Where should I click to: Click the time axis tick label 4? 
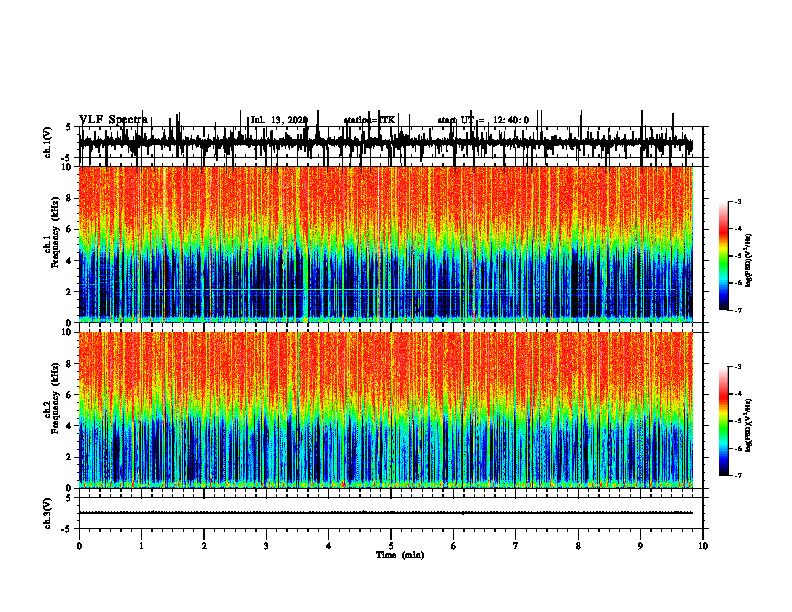click(x=329, y=546)
